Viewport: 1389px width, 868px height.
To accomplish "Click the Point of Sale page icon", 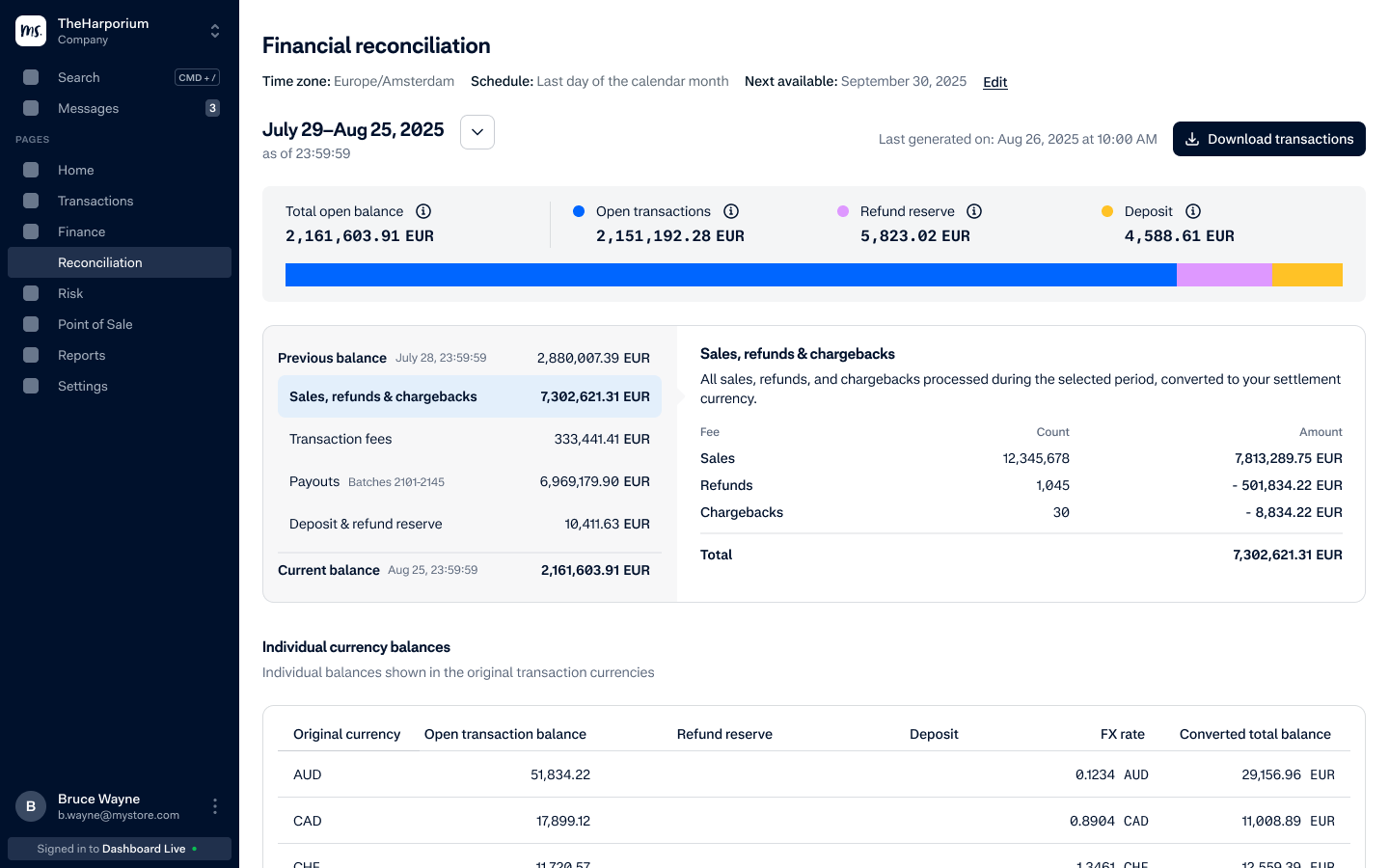I will click(x=31, y=324).
